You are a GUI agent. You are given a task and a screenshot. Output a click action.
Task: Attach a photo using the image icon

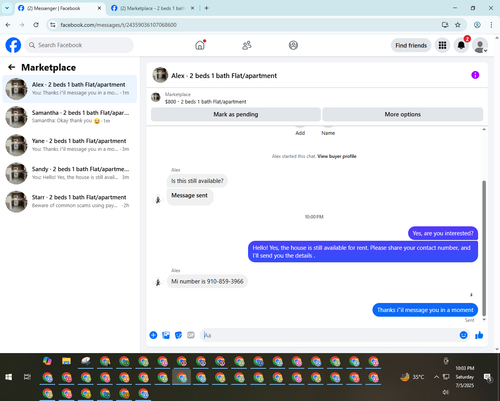[x=166, y=335]
